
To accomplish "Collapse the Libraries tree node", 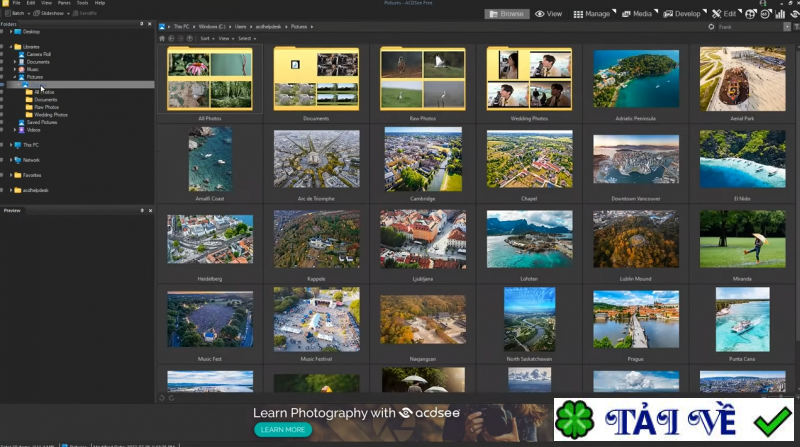I will point(11,46).
